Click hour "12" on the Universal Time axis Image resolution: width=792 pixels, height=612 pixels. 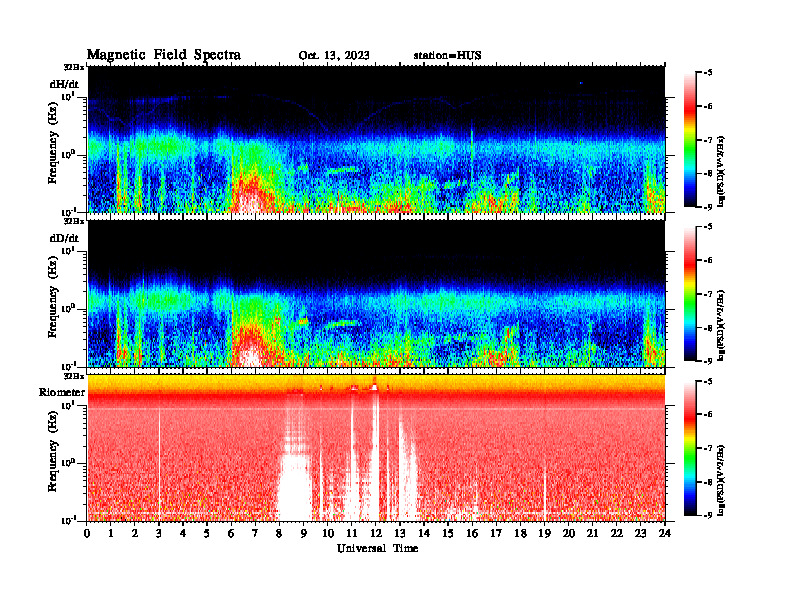376,534
